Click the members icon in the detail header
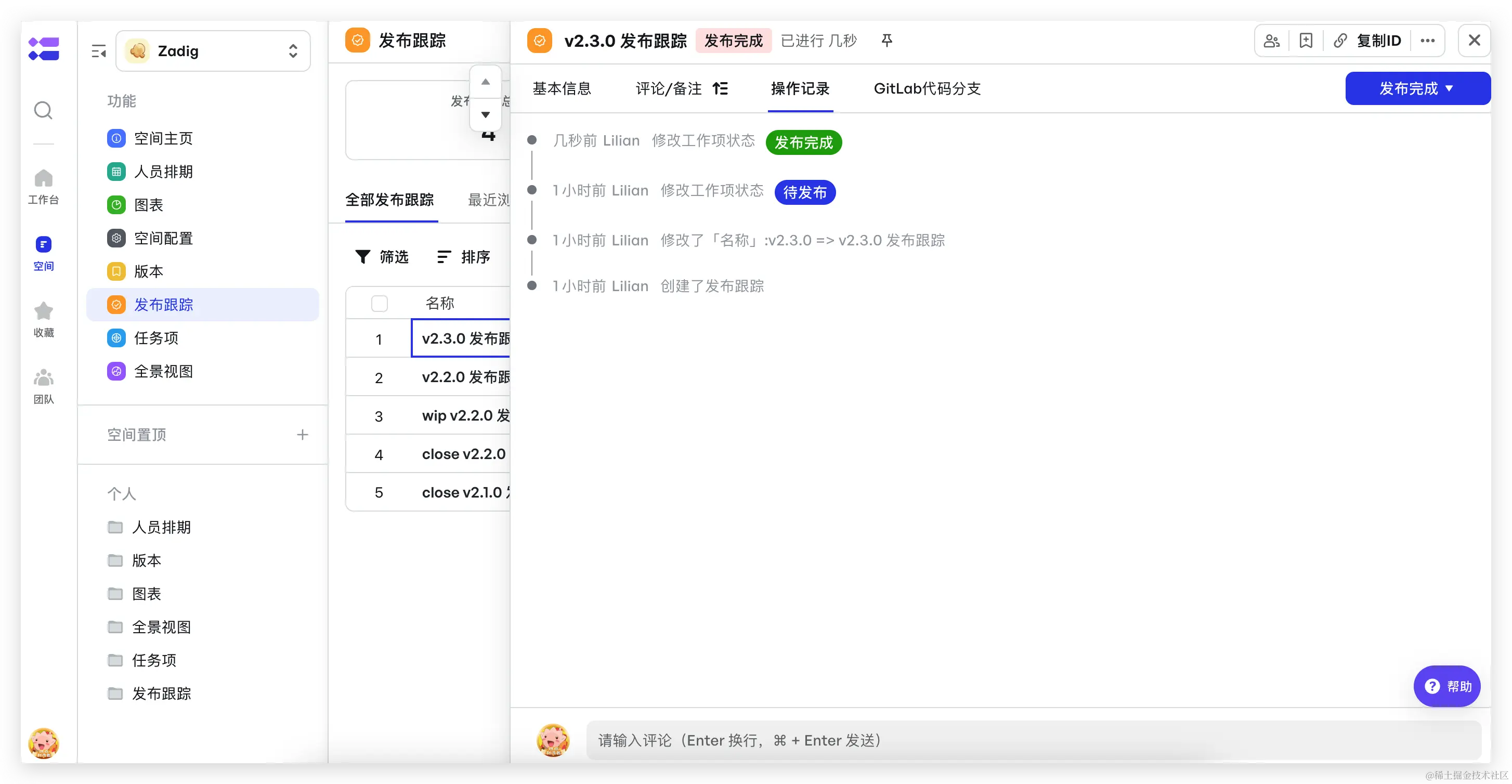1512x784 pixels. point(1271,41)
